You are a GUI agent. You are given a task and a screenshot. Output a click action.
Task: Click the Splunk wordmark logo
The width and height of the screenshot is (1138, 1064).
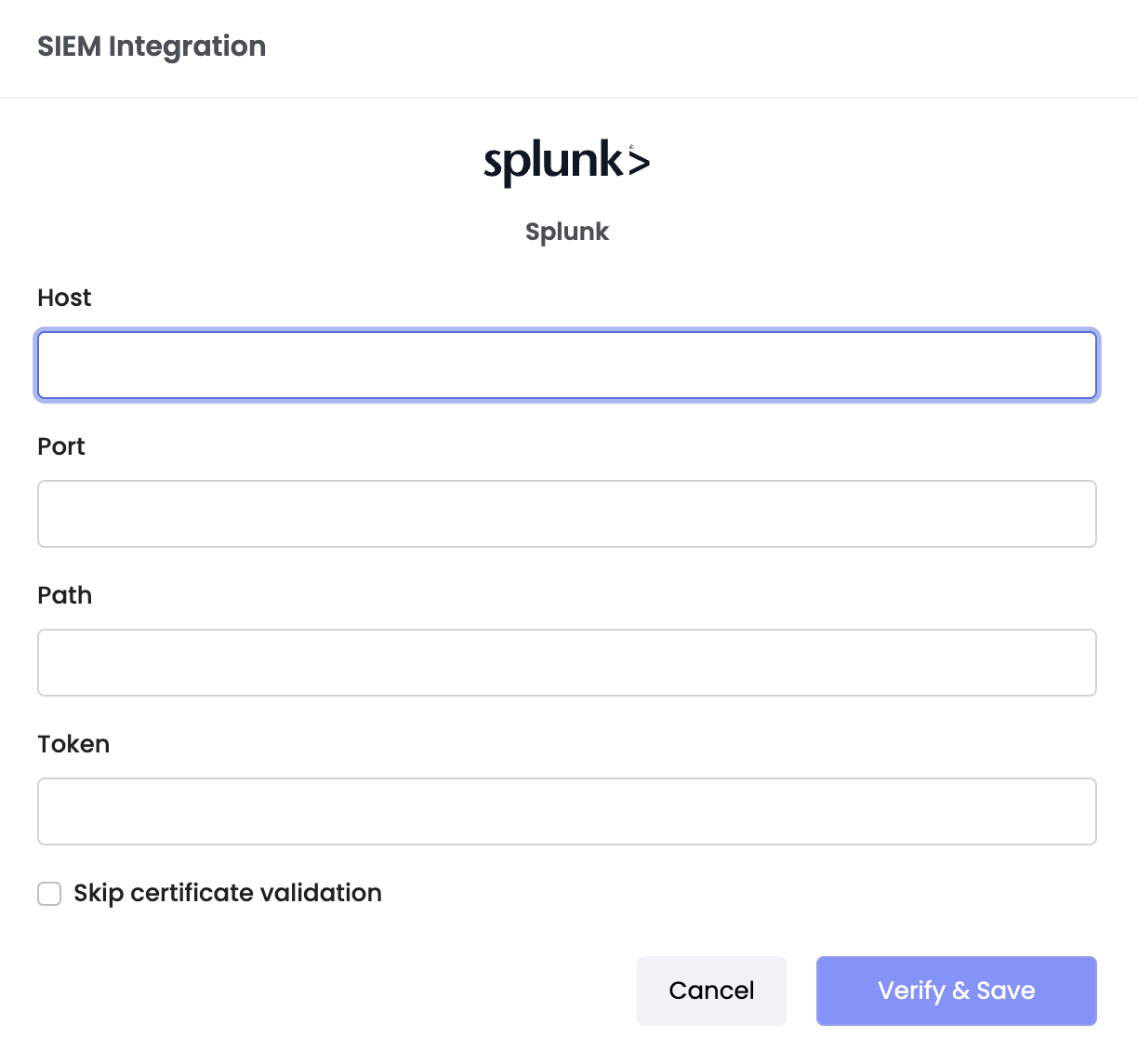(x=566, y=163)
